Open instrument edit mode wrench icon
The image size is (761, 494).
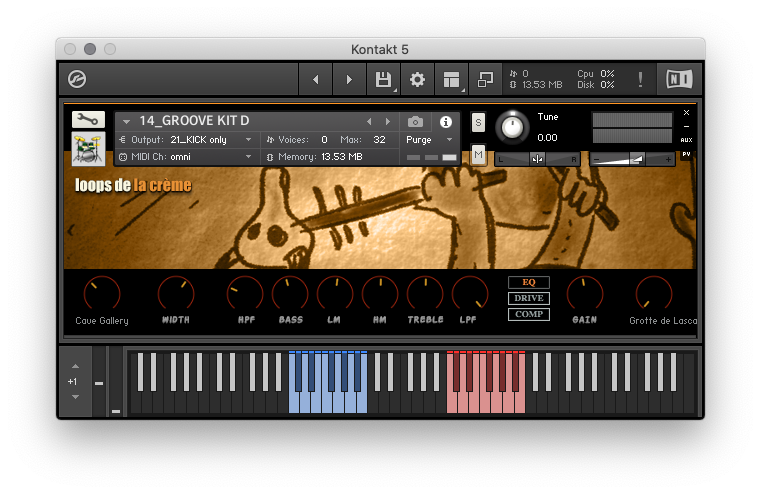tap(88, 119)
